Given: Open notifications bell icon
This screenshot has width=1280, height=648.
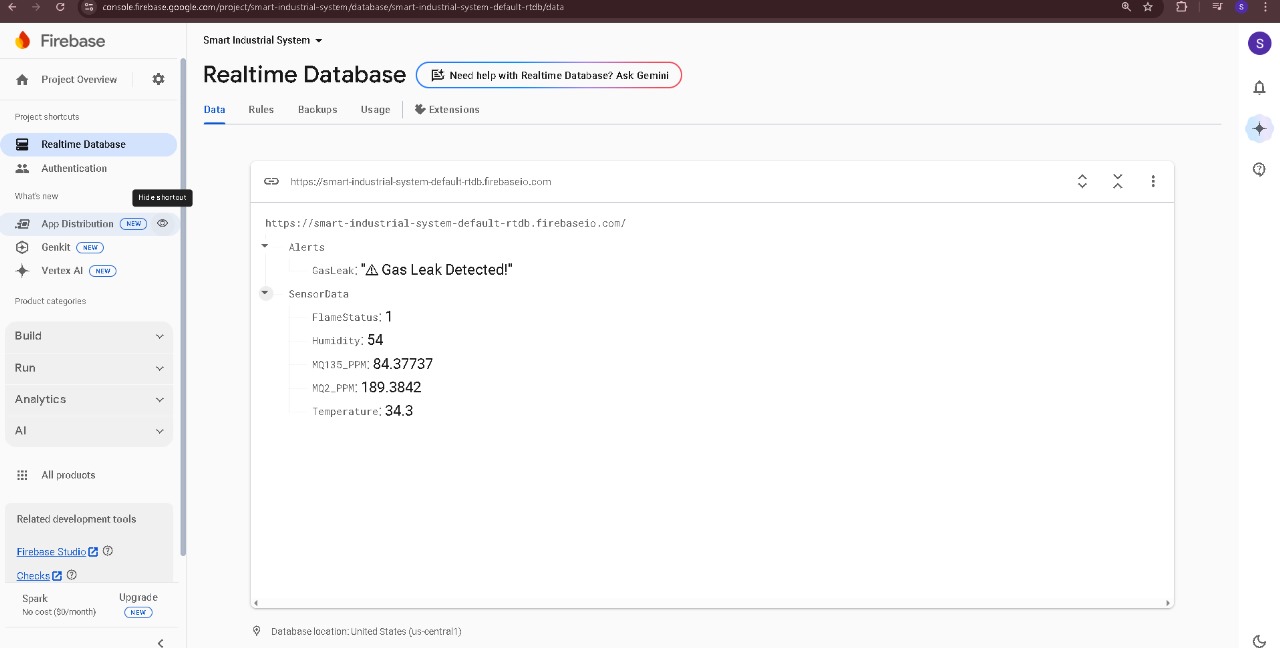Looking at the screenshot, I should coord(1259,88).
